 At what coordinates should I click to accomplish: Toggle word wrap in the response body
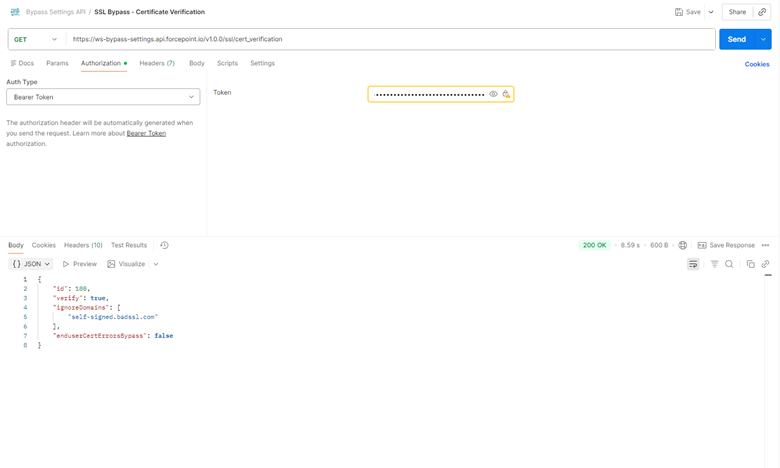pyautogui.click(x=693, y=264)
